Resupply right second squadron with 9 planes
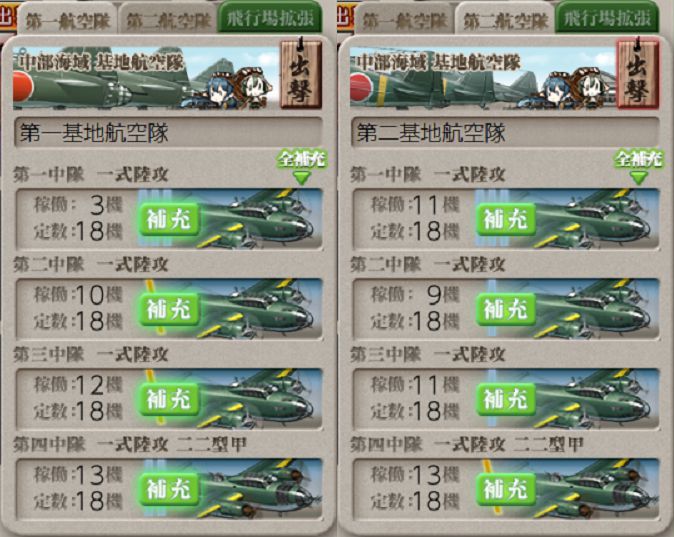The image size is (674, 537). pyautogui.click(x=506, y=309)
